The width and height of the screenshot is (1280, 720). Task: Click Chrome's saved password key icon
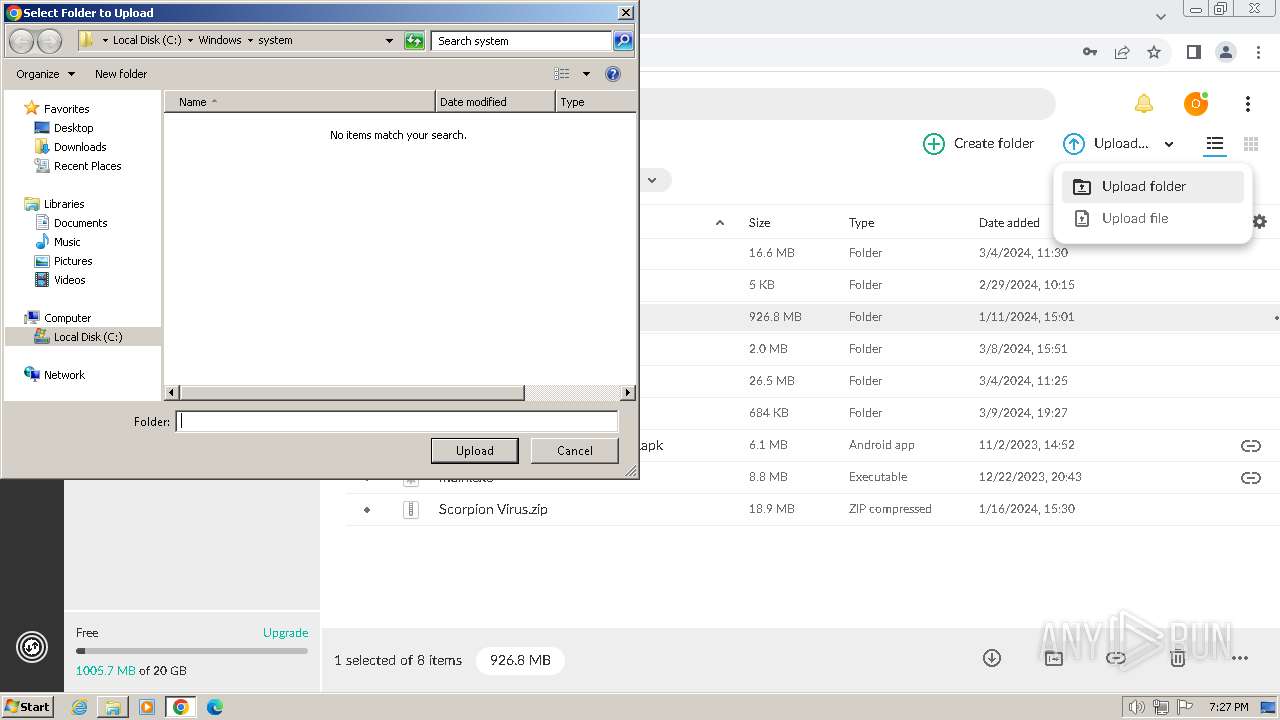pos(1090,52)
